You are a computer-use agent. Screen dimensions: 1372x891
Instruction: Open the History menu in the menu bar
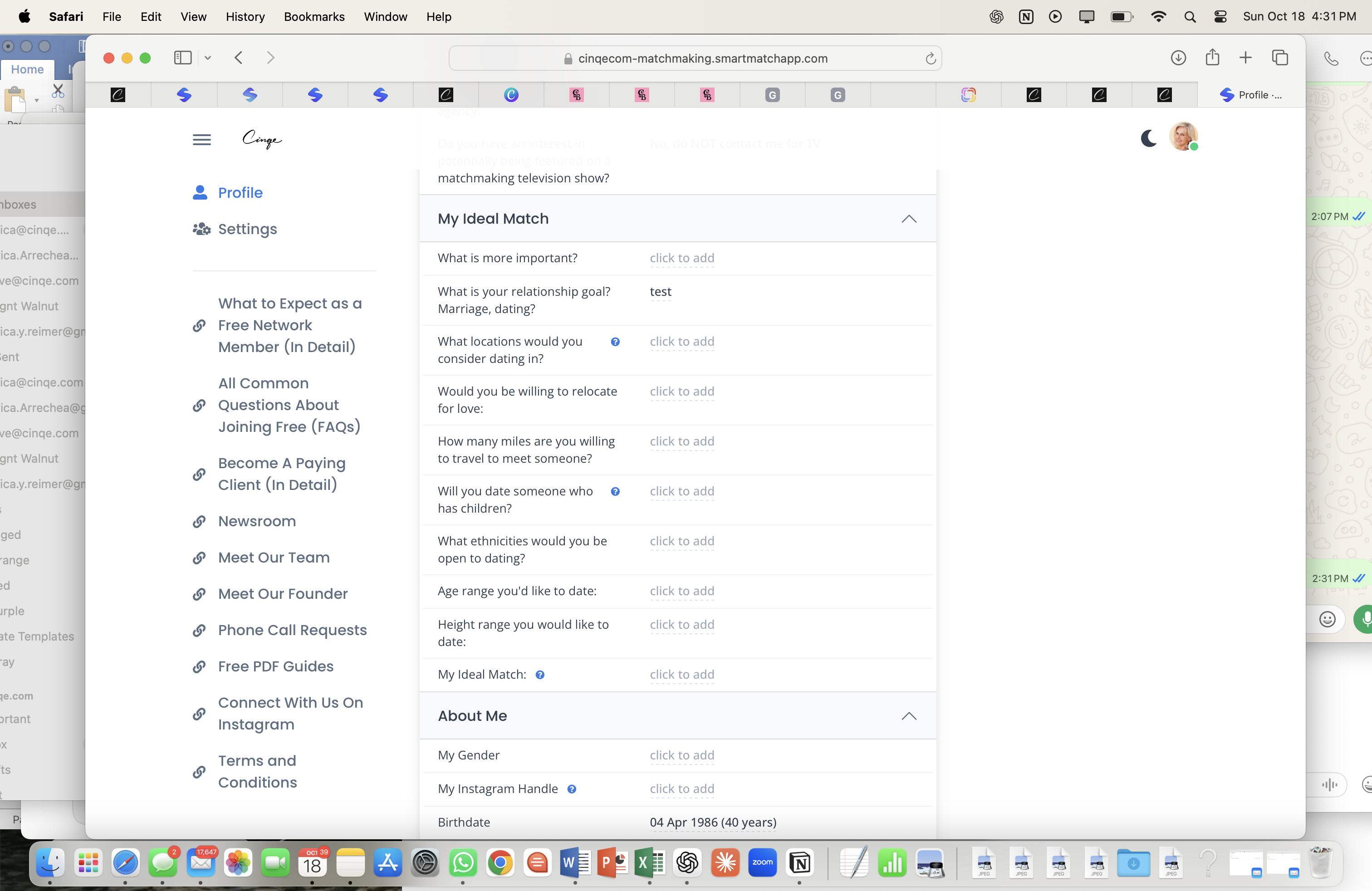(245, 16)
